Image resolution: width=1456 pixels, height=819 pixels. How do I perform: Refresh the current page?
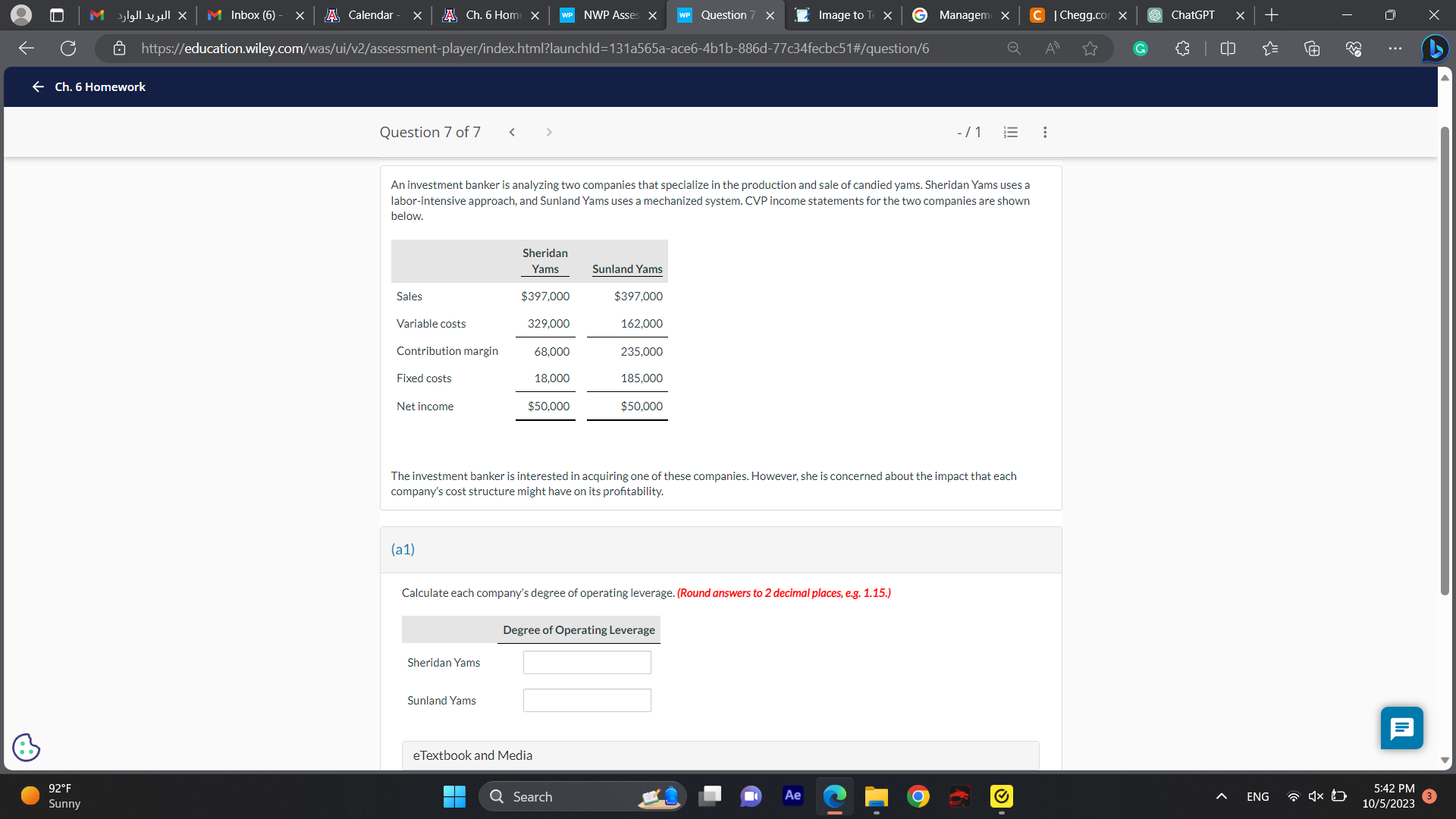68,49
